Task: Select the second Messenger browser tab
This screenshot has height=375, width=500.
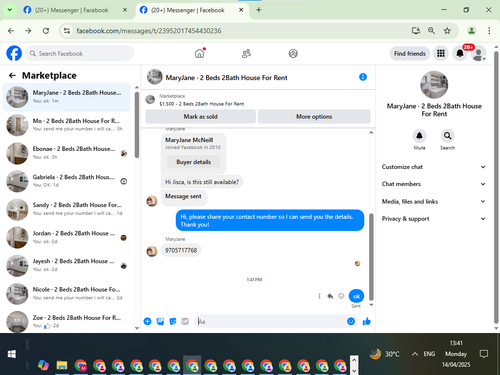Action: tap(192, 10)
